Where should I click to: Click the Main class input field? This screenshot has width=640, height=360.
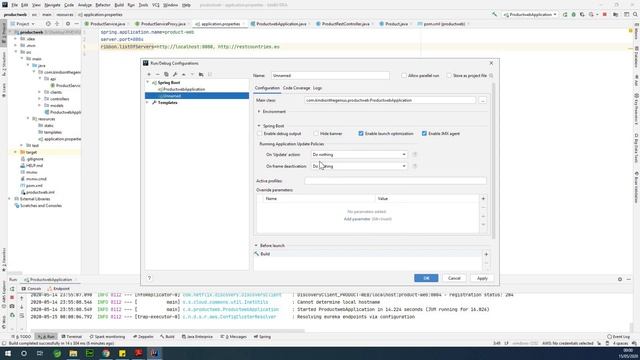[x=390, y=100]
